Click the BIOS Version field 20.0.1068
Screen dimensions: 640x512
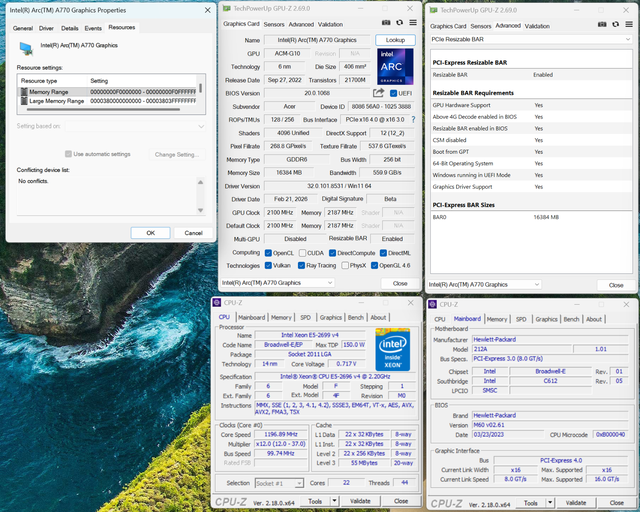point(317,93)
